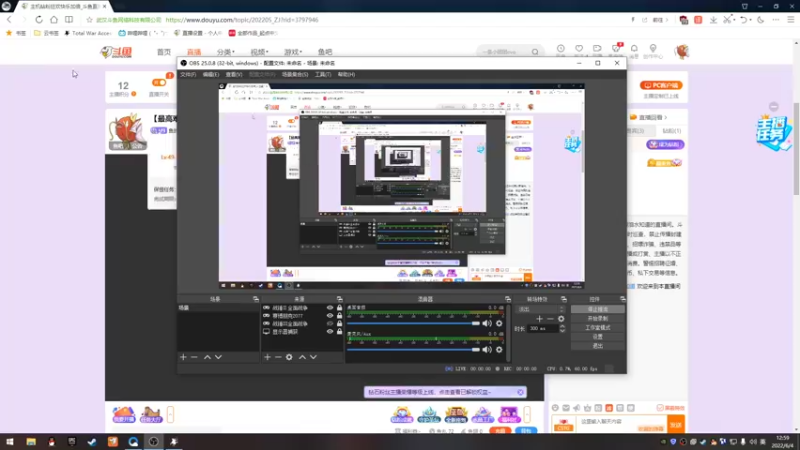Undock the Audio Mixer panel
The image size is (800, 450).
point(508,299)
